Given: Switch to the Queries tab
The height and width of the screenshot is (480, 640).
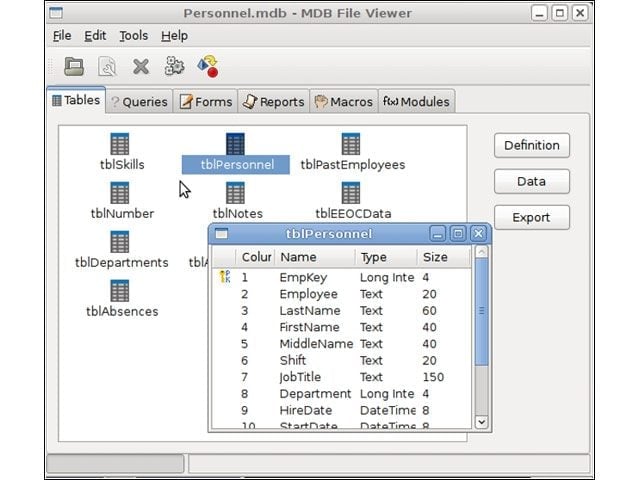Looking at the screenshot, I should [x=139, y=102].
